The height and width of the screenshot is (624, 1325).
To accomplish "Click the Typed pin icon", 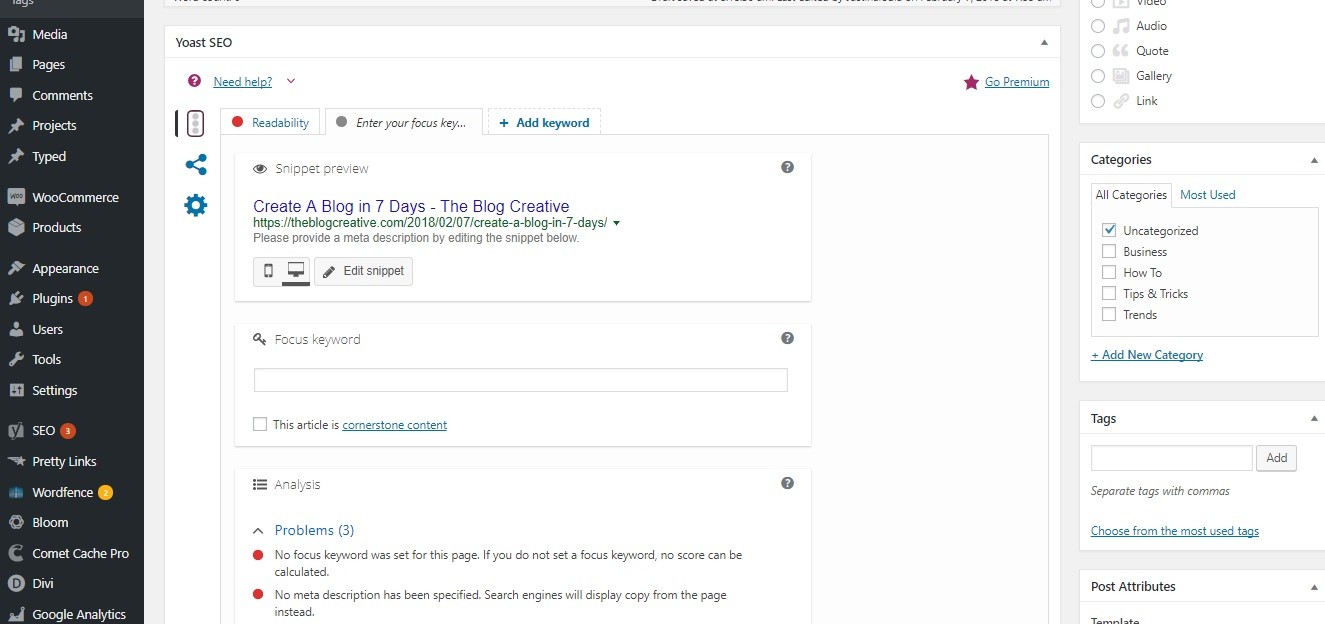I will (16, 156).
